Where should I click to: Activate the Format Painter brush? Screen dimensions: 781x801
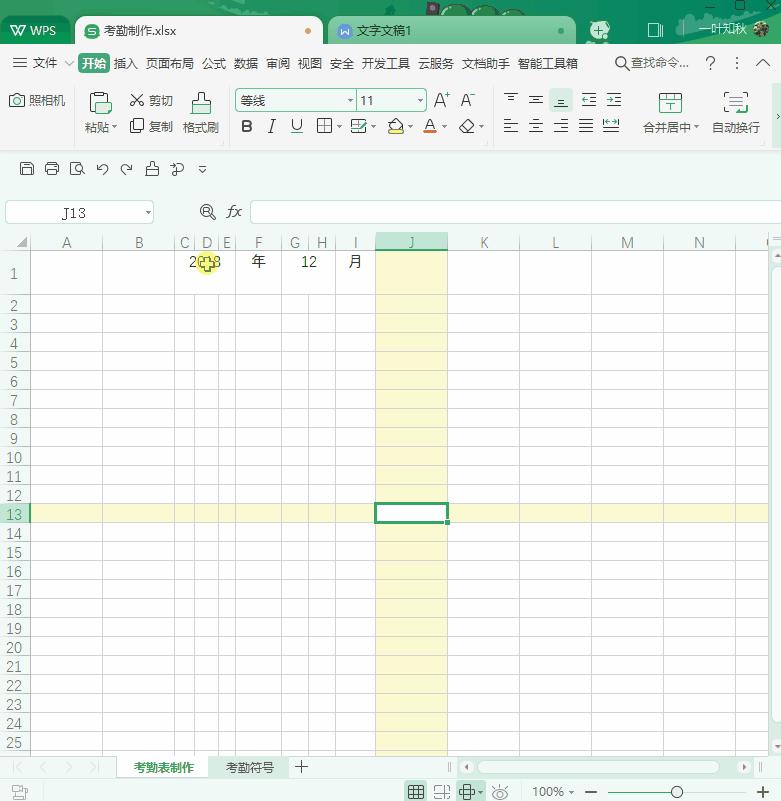[201, 113]
